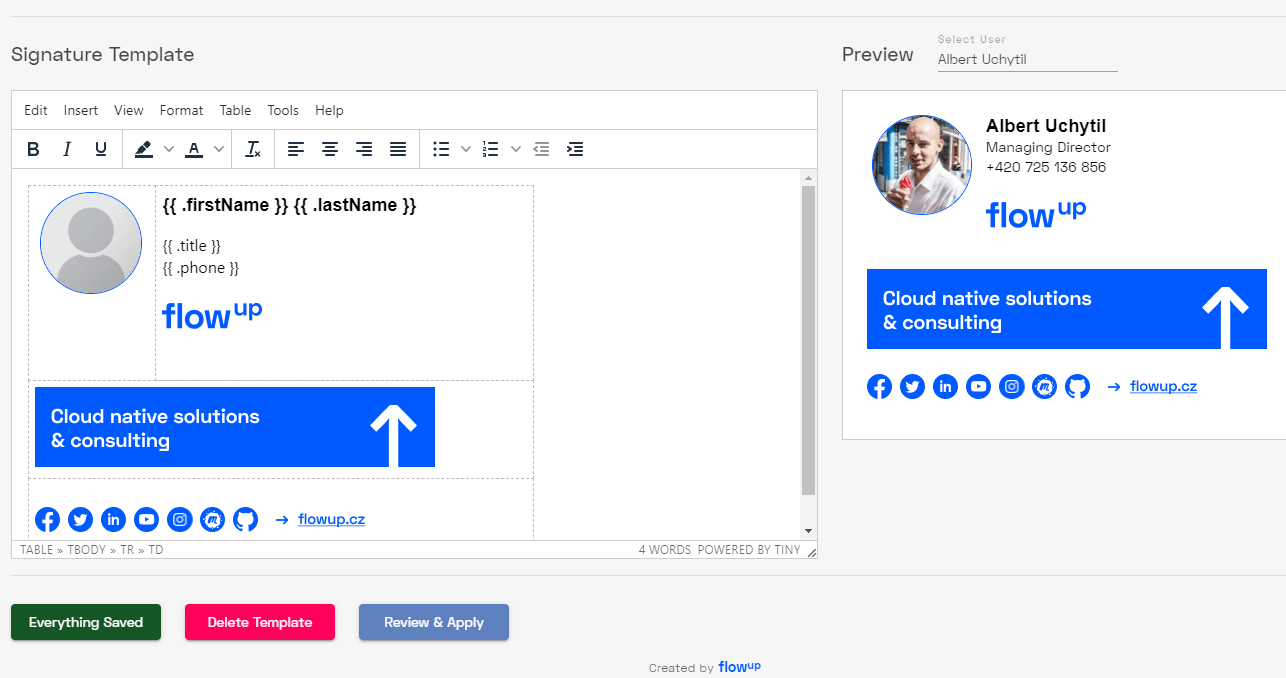
Task: Toggle italic formatting in editor toolbar
Action: 67,149
